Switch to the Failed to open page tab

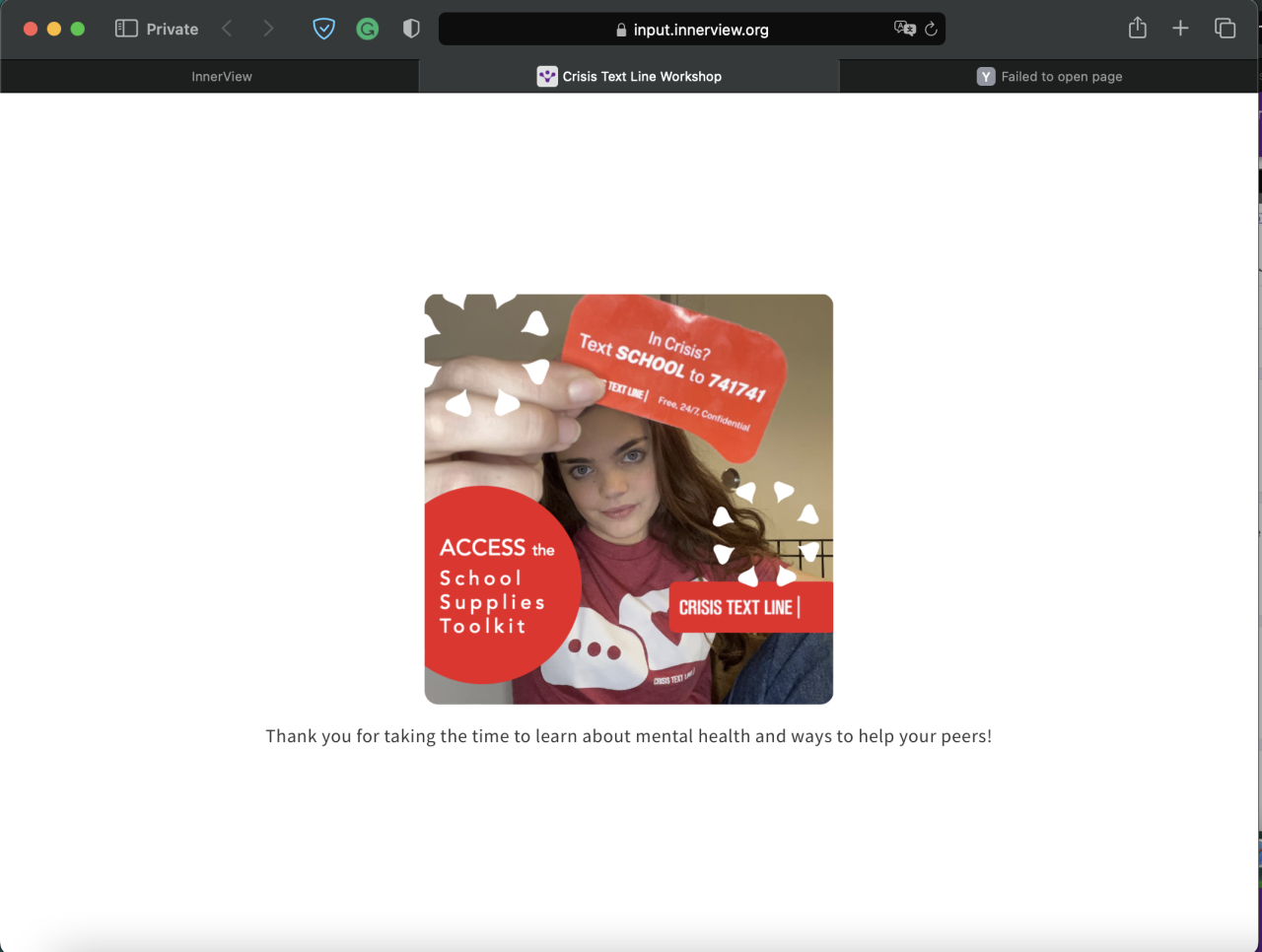(x=1049, y=76)
